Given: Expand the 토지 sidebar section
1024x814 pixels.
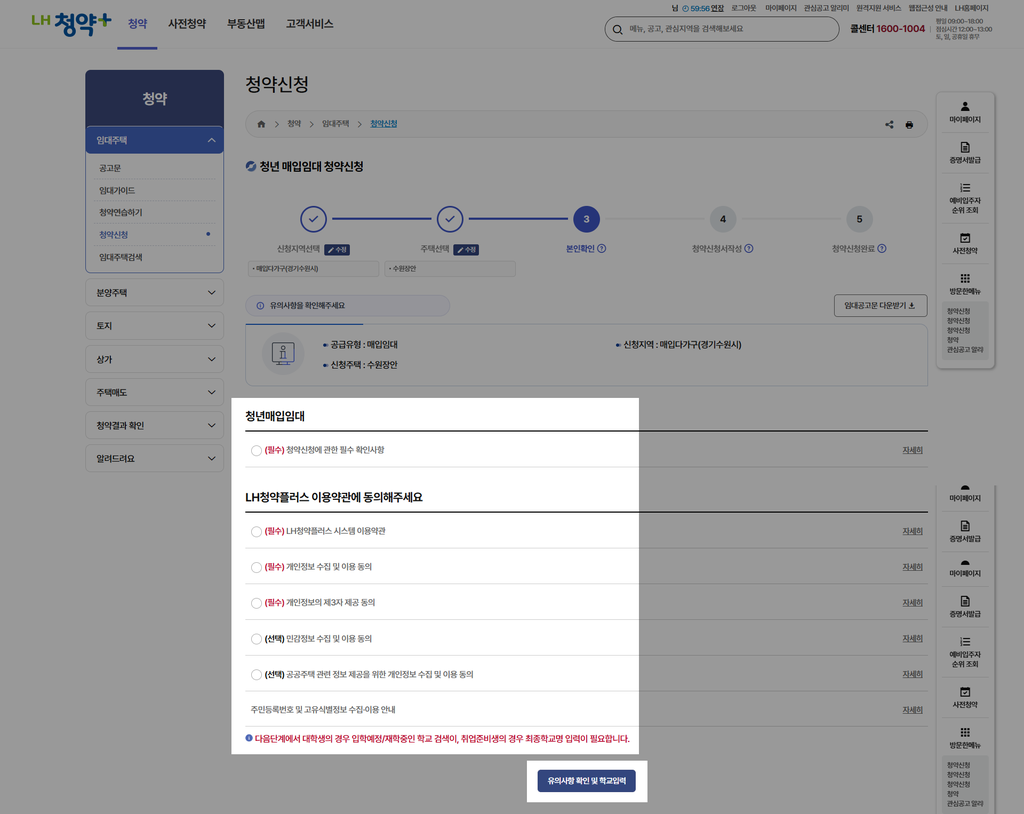Looking at the screenshot, I should click(x=154, y=325).
